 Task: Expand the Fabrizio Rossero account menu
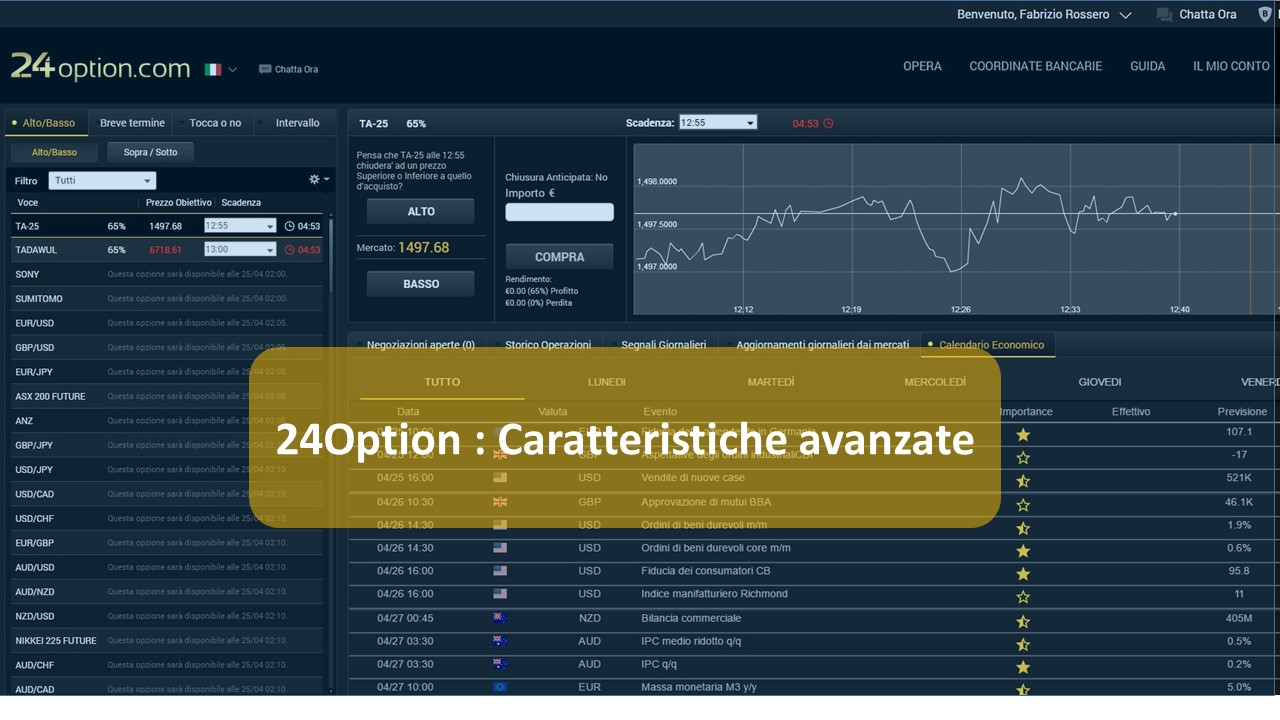1125,15
